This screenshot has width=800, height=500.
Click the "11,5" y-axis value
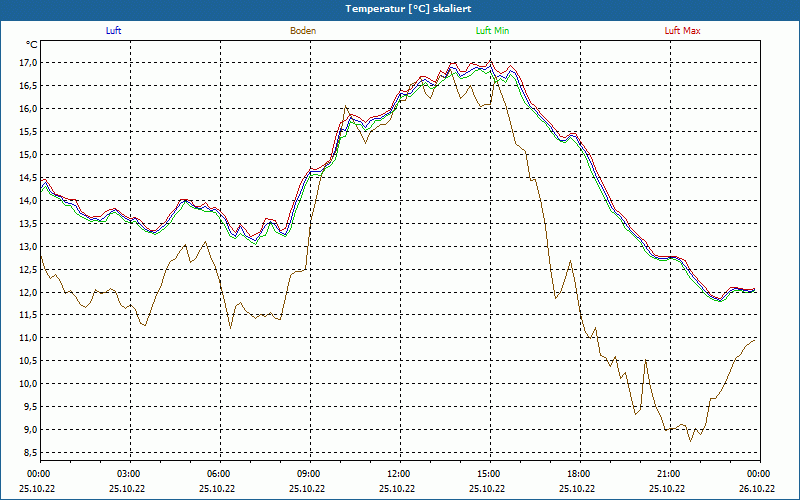point(28,315)
